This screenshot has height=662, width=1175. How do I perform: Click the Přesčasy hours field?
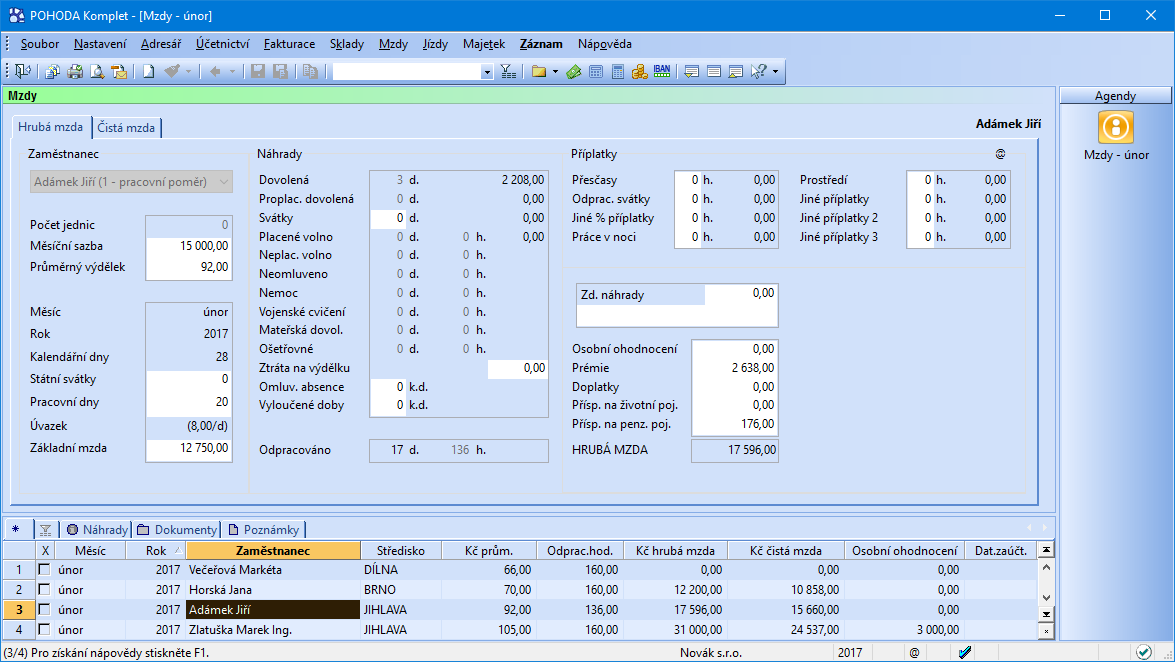(687, 180)
